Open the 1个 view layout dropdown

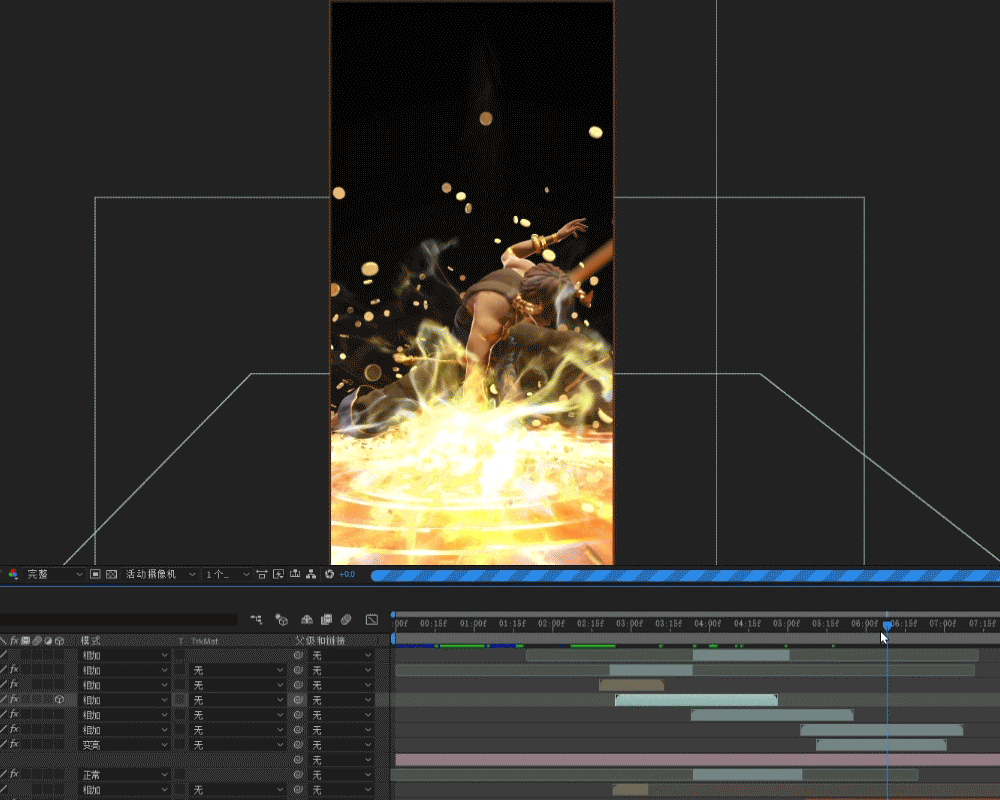tap(226, 574)
